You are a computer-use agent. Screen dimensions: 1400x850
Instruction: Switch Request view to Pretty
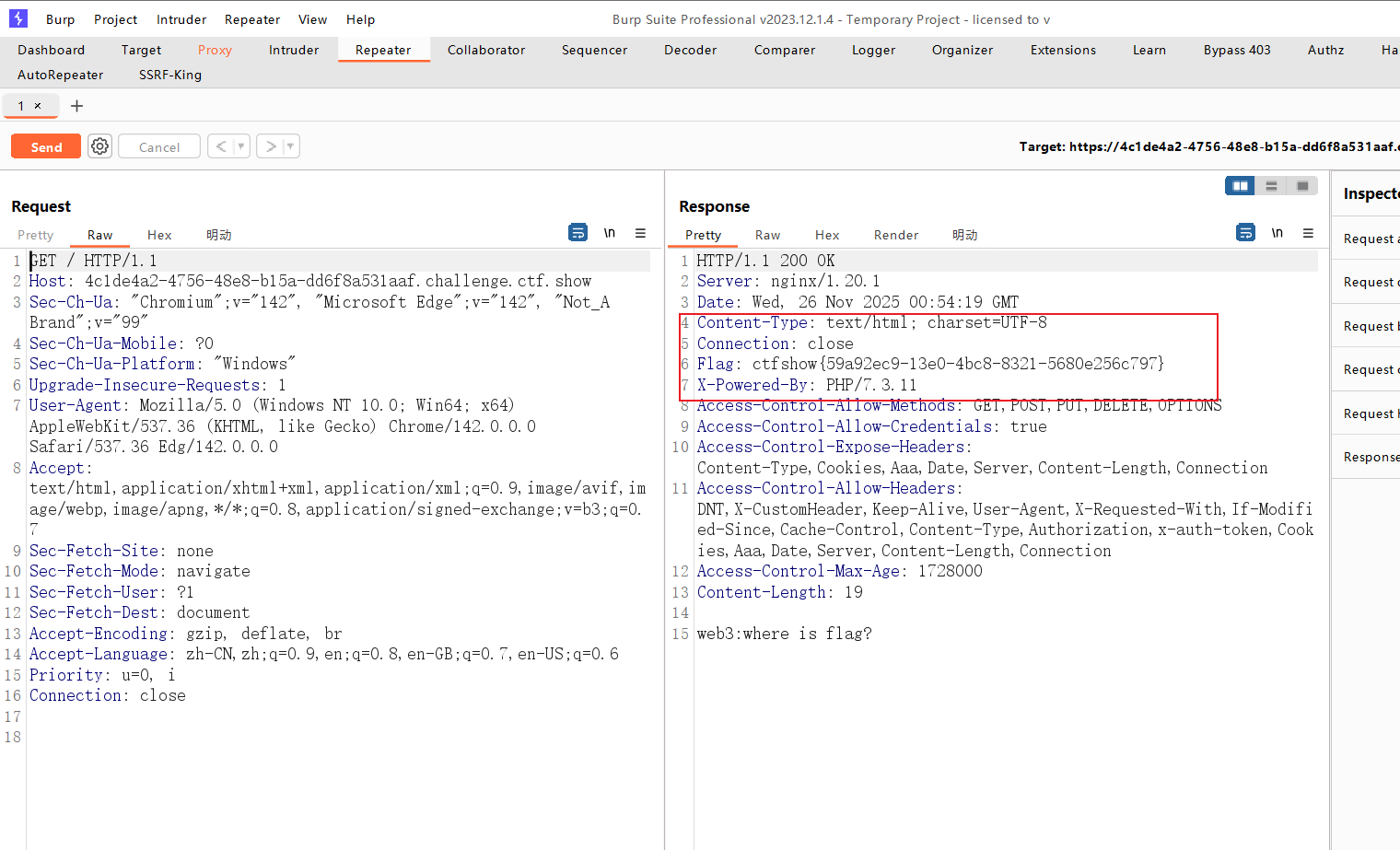point(36,235)
